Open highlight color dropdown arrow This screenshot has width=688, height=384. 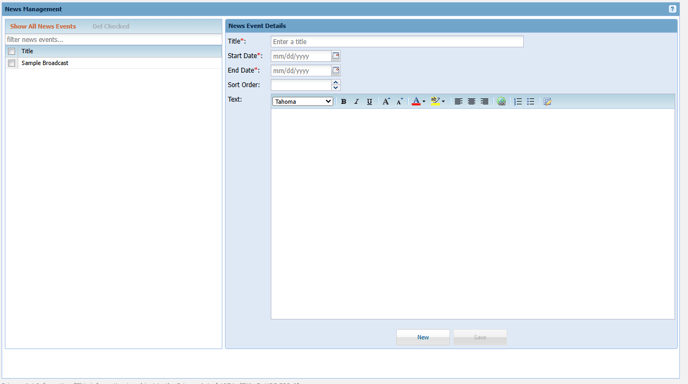(443, 101)
